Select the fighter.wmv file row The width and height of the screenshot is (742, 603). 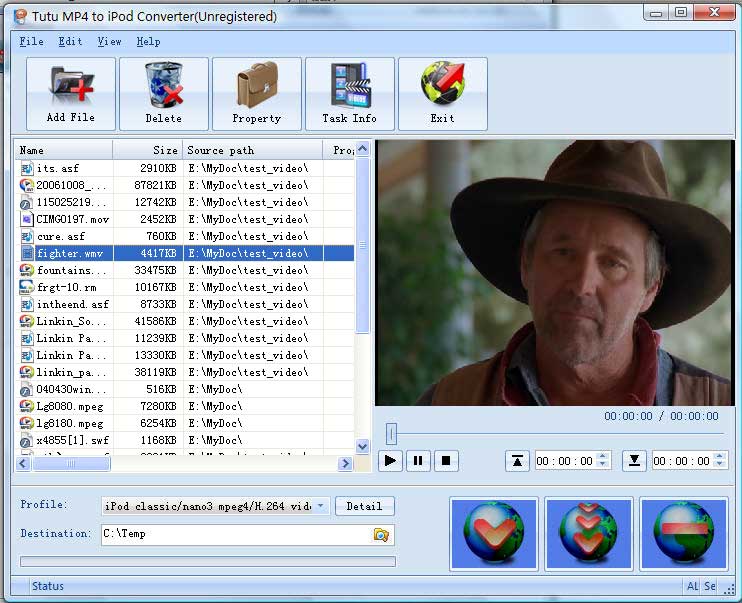(185, 253)
